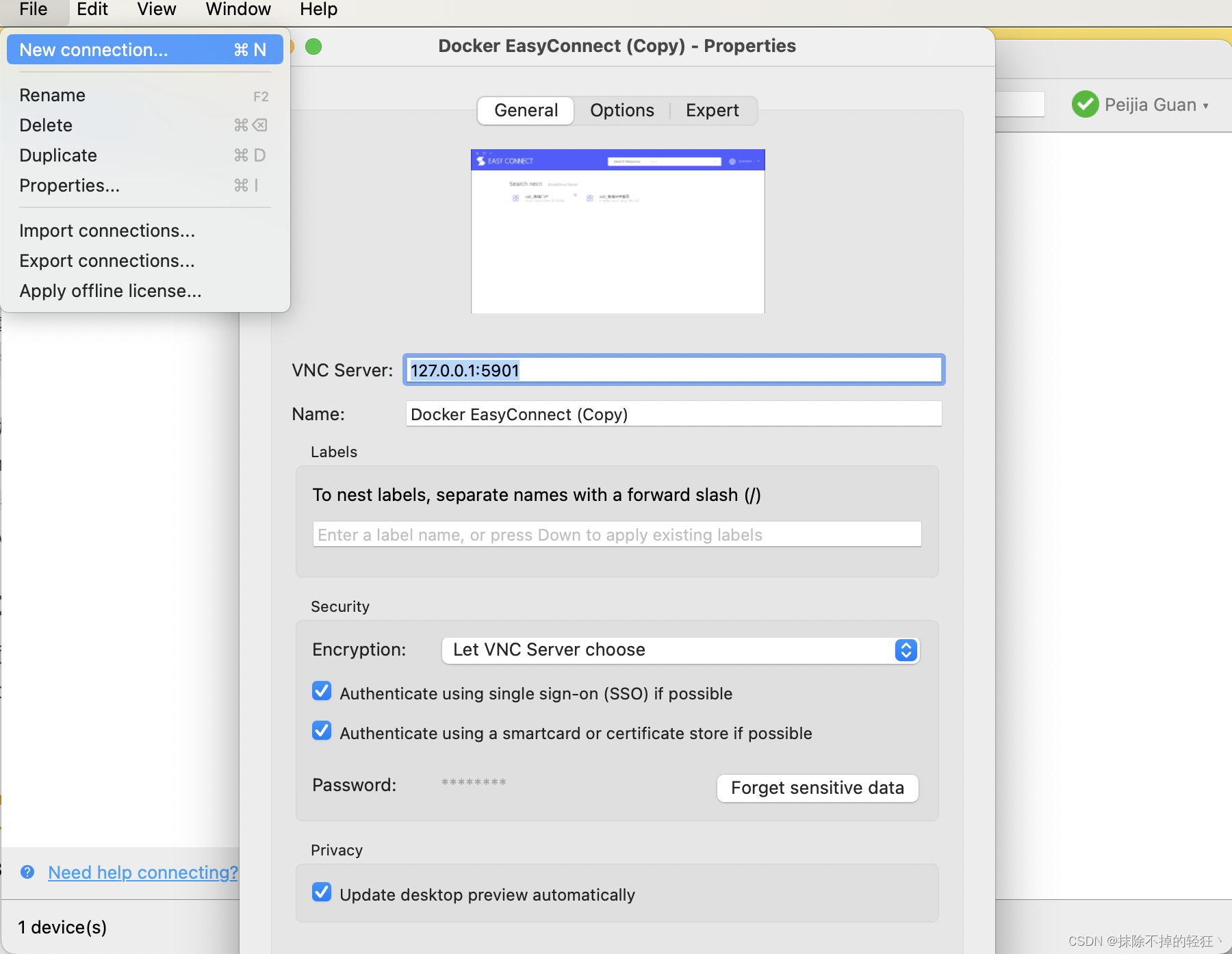Image resolution: width=1232 pixels, height=954 pixels.
Task: Click the label name entry field
Action: [617, 534]
